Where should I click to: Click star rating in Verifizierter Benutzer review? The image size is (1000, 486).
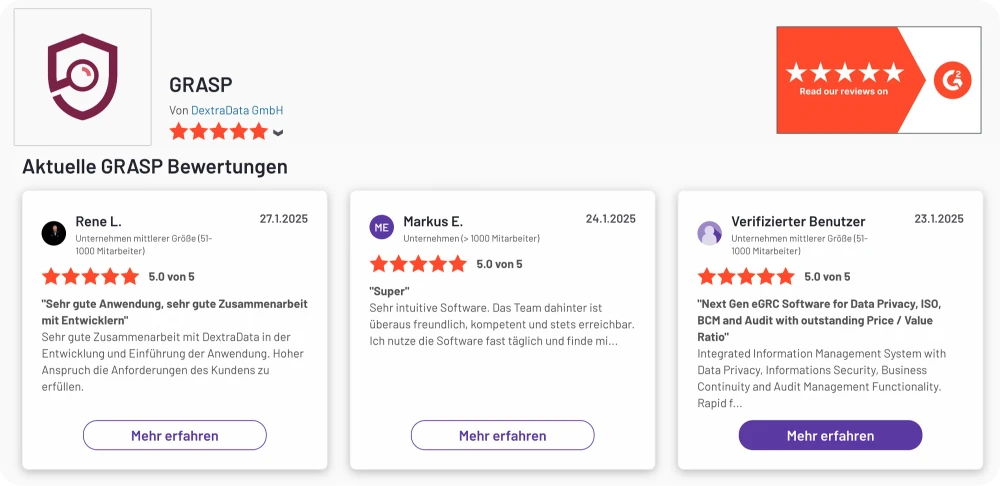tap(746, 276)
